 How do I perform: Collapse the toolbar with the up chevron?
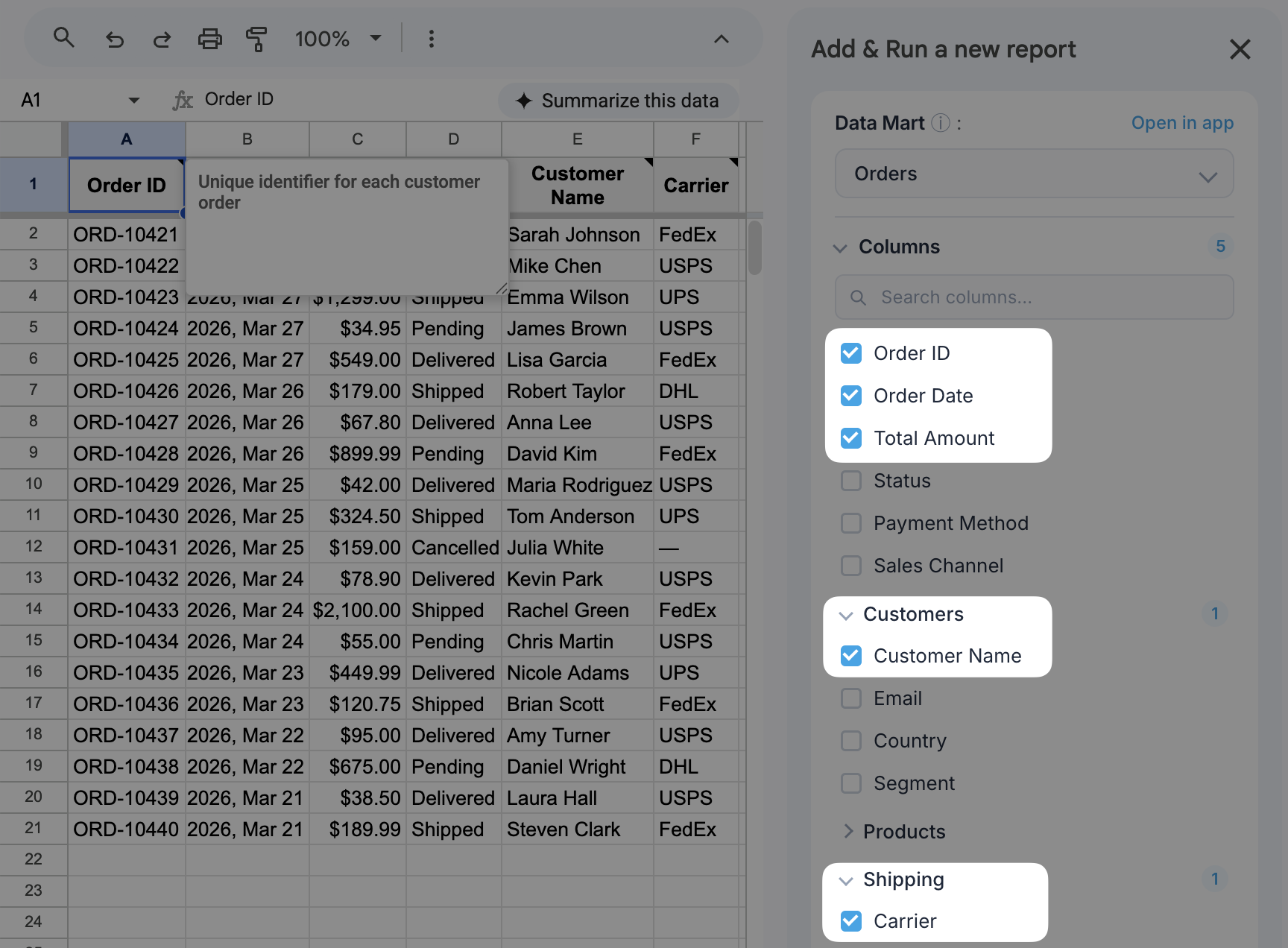click(721, 39)
